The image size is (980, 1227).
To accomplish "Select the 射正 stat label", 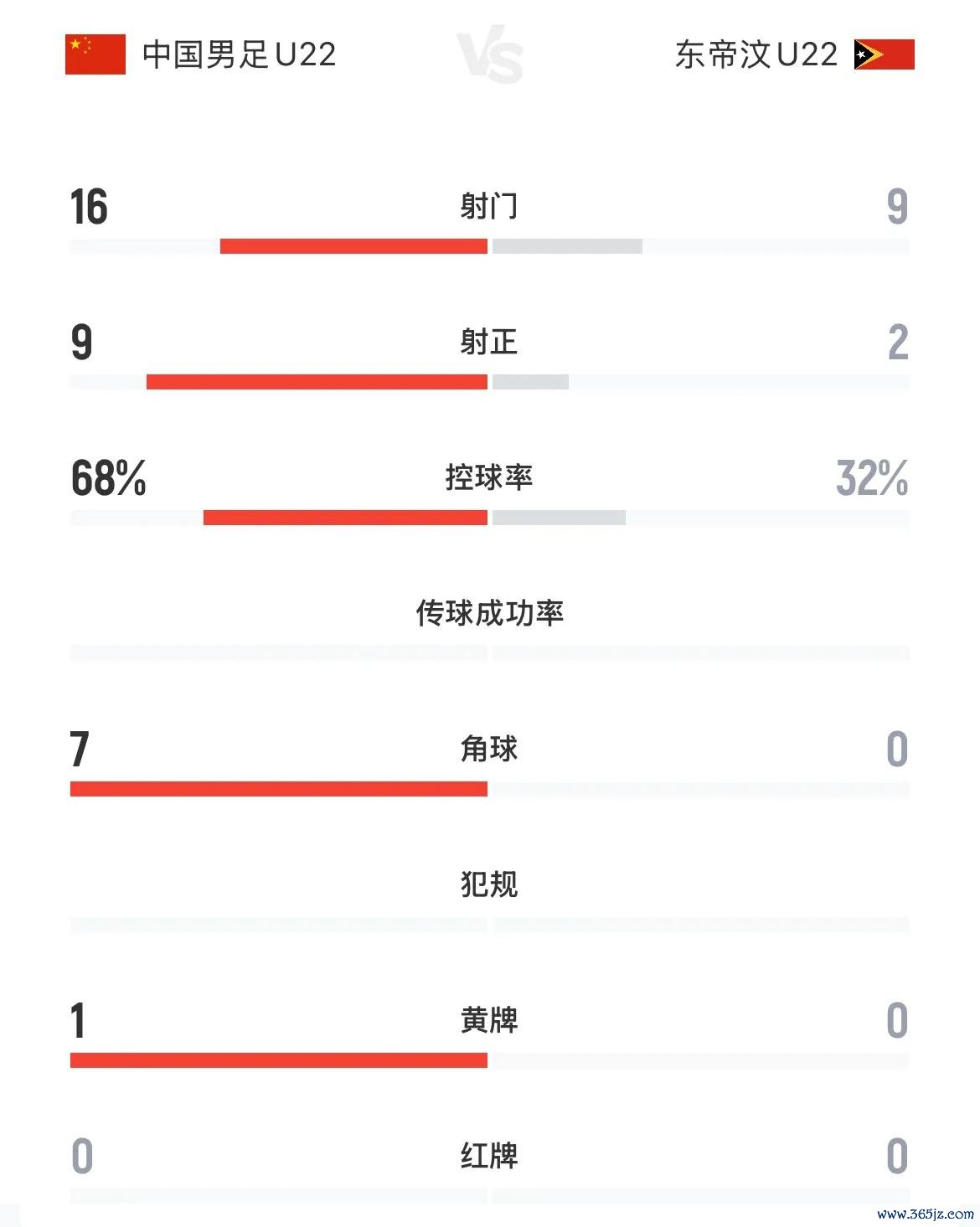I will click(x=489, y=342).
